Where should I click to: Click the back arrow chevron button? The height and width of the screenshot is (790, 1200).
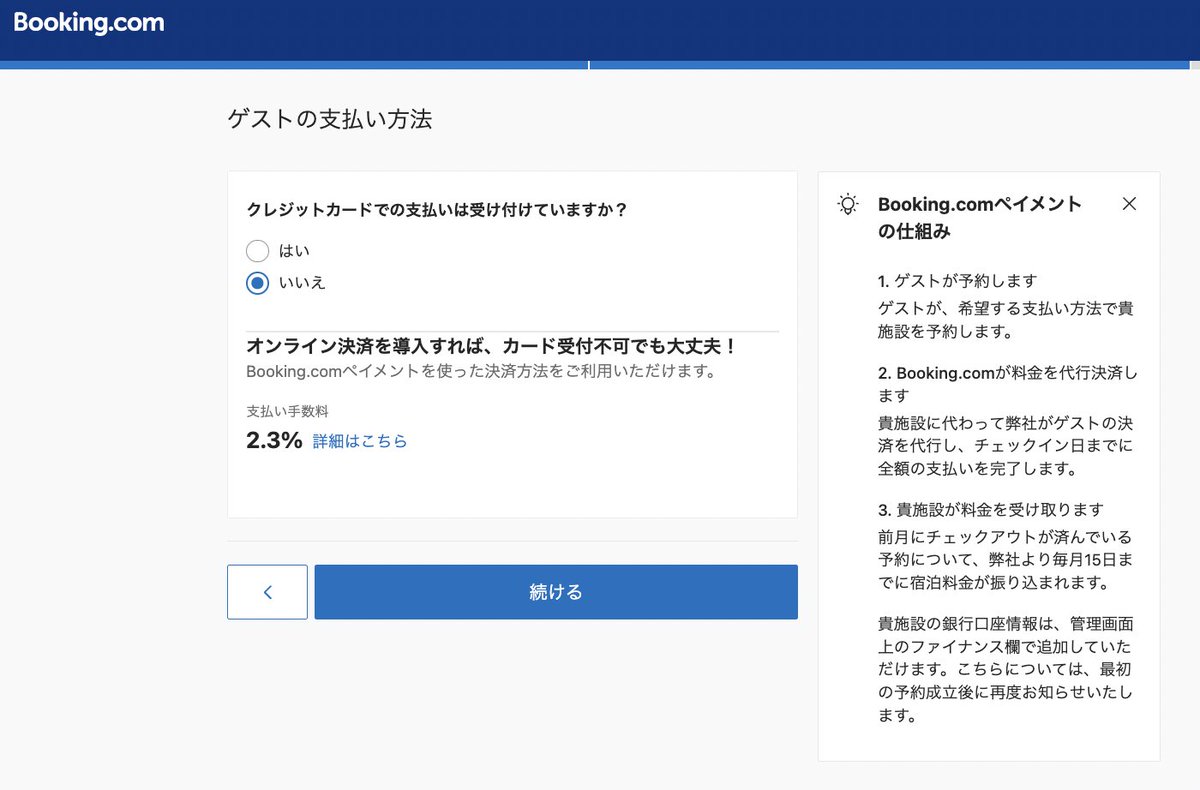pos(267,591)
